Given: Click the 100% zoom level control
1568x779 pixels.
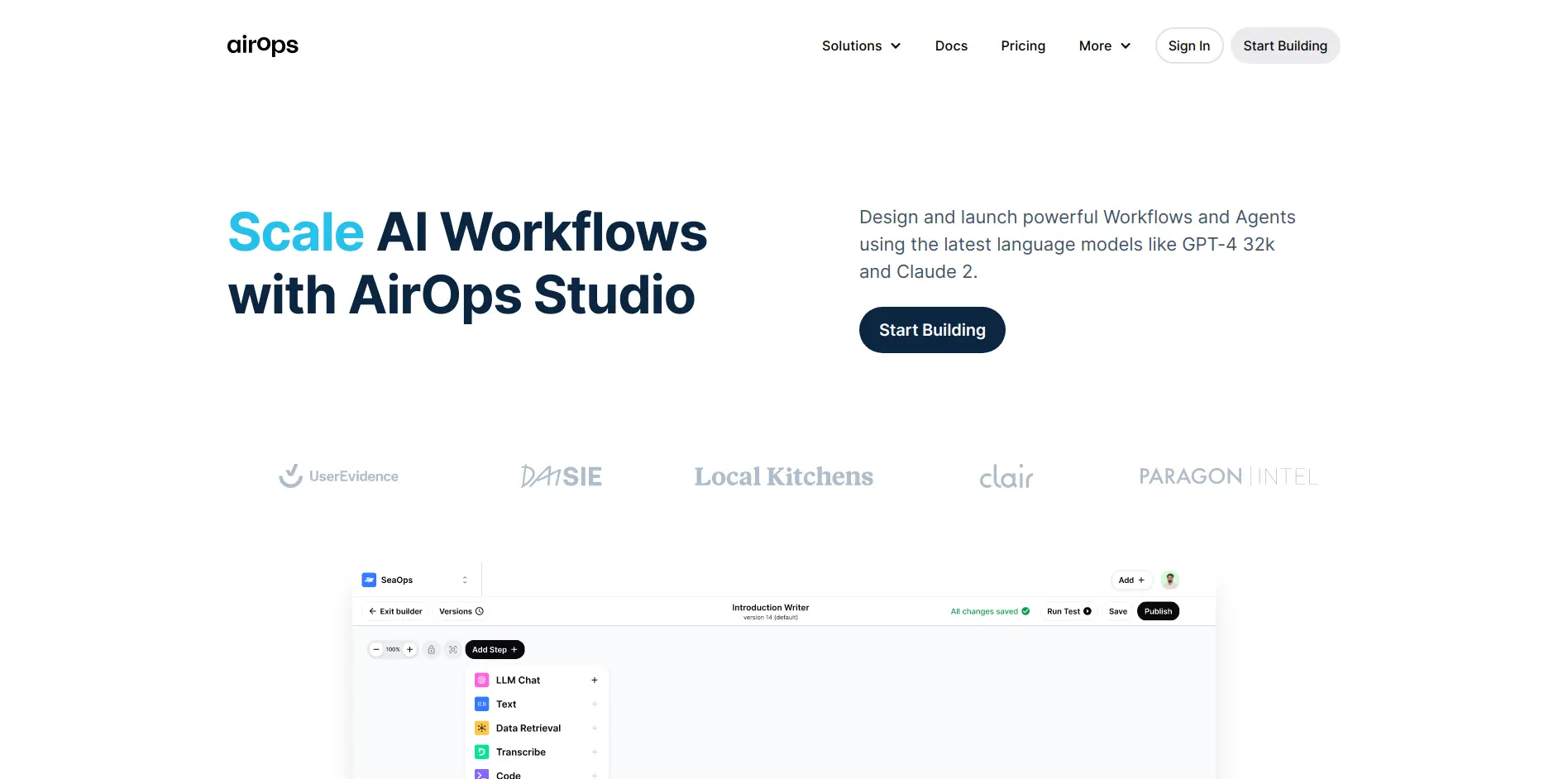Looking at the screenshot, I should pos(392,649).
